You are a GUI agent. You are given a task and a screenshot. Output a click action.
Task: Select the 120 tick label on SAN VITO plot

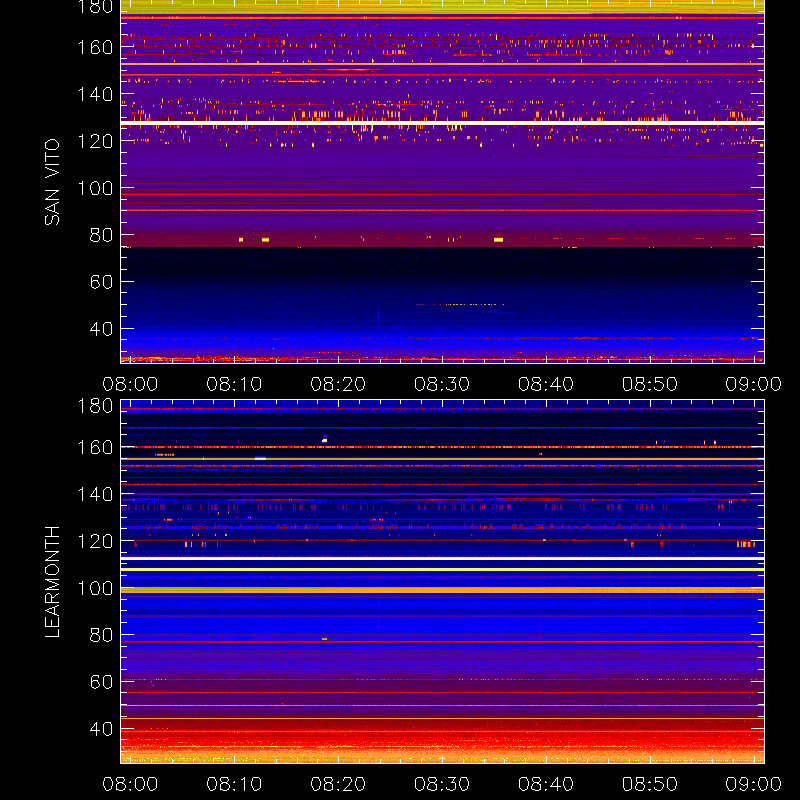95,141
